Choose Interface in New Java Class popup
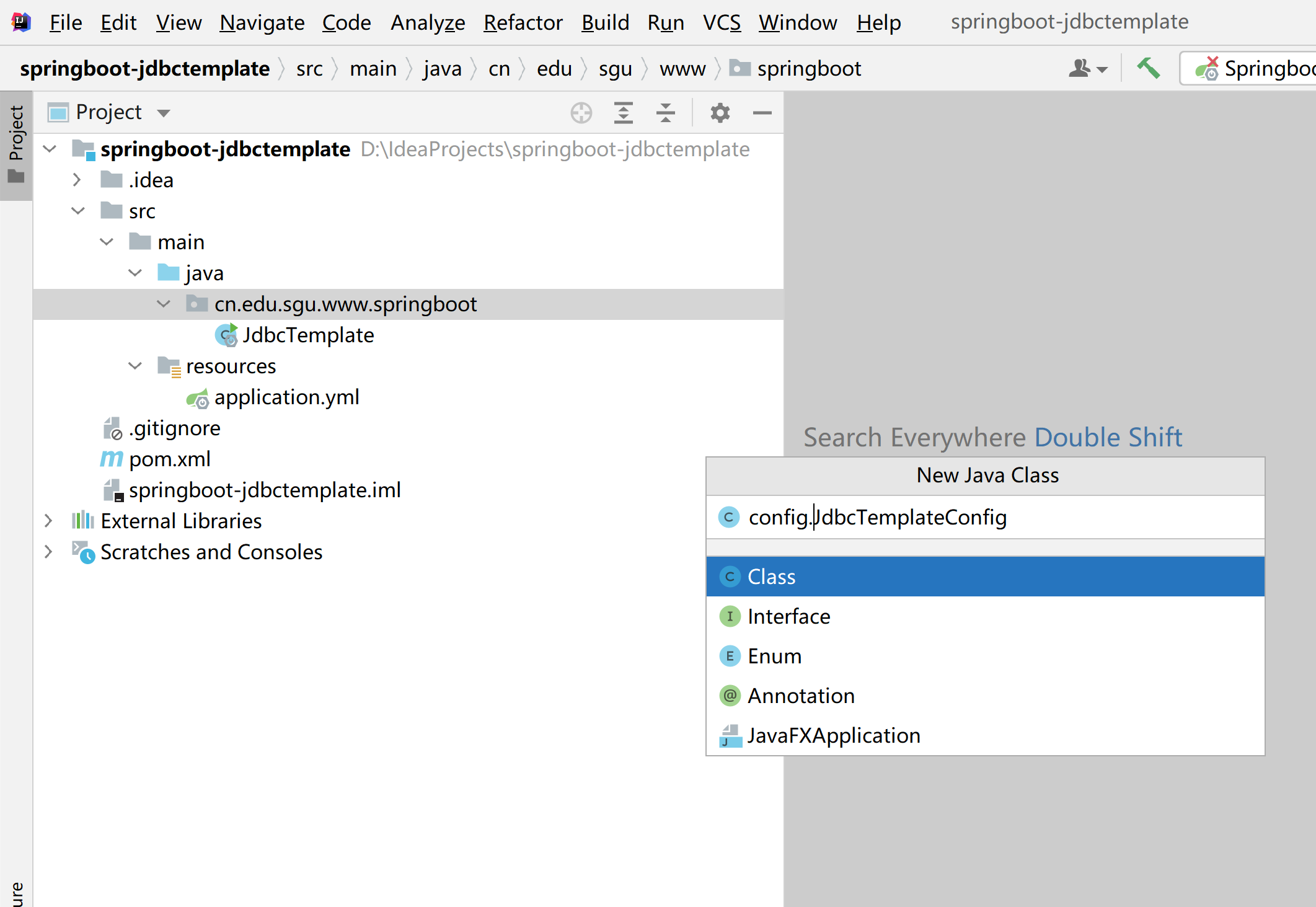The image size is (1316, 907). pos(788,617)
